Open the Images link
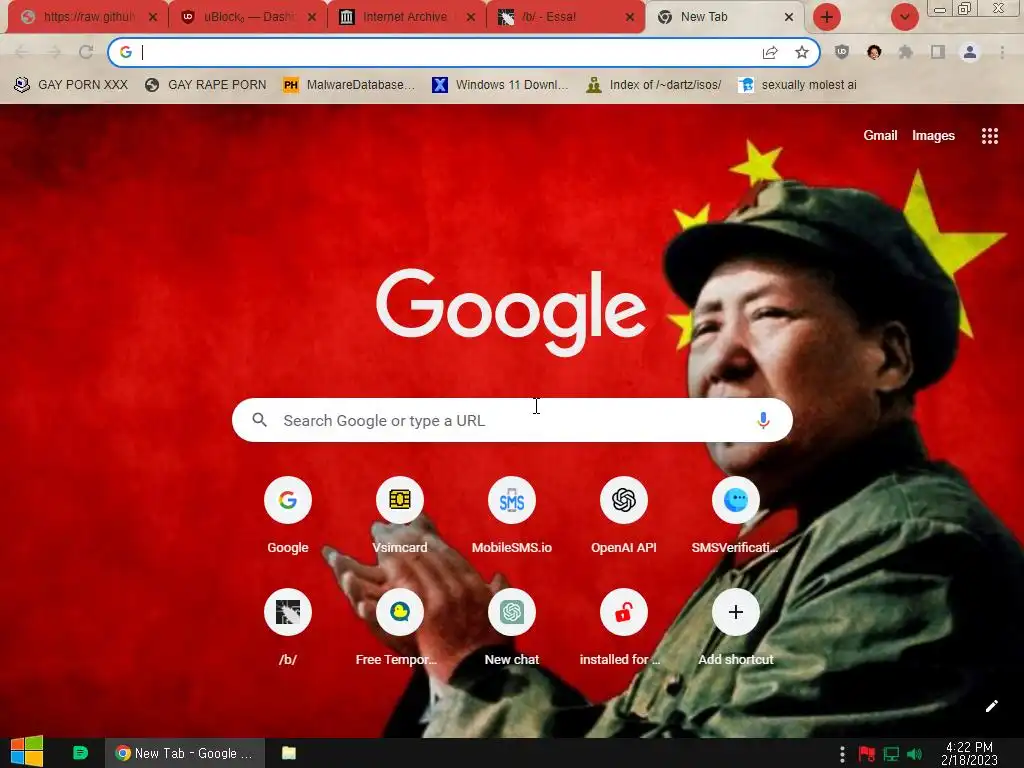 (x=933, y=135)
